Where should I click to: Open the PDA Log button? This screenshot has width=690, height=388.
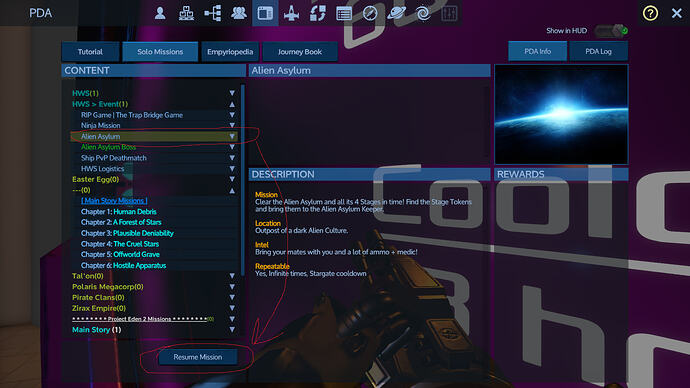pos(598,51)
